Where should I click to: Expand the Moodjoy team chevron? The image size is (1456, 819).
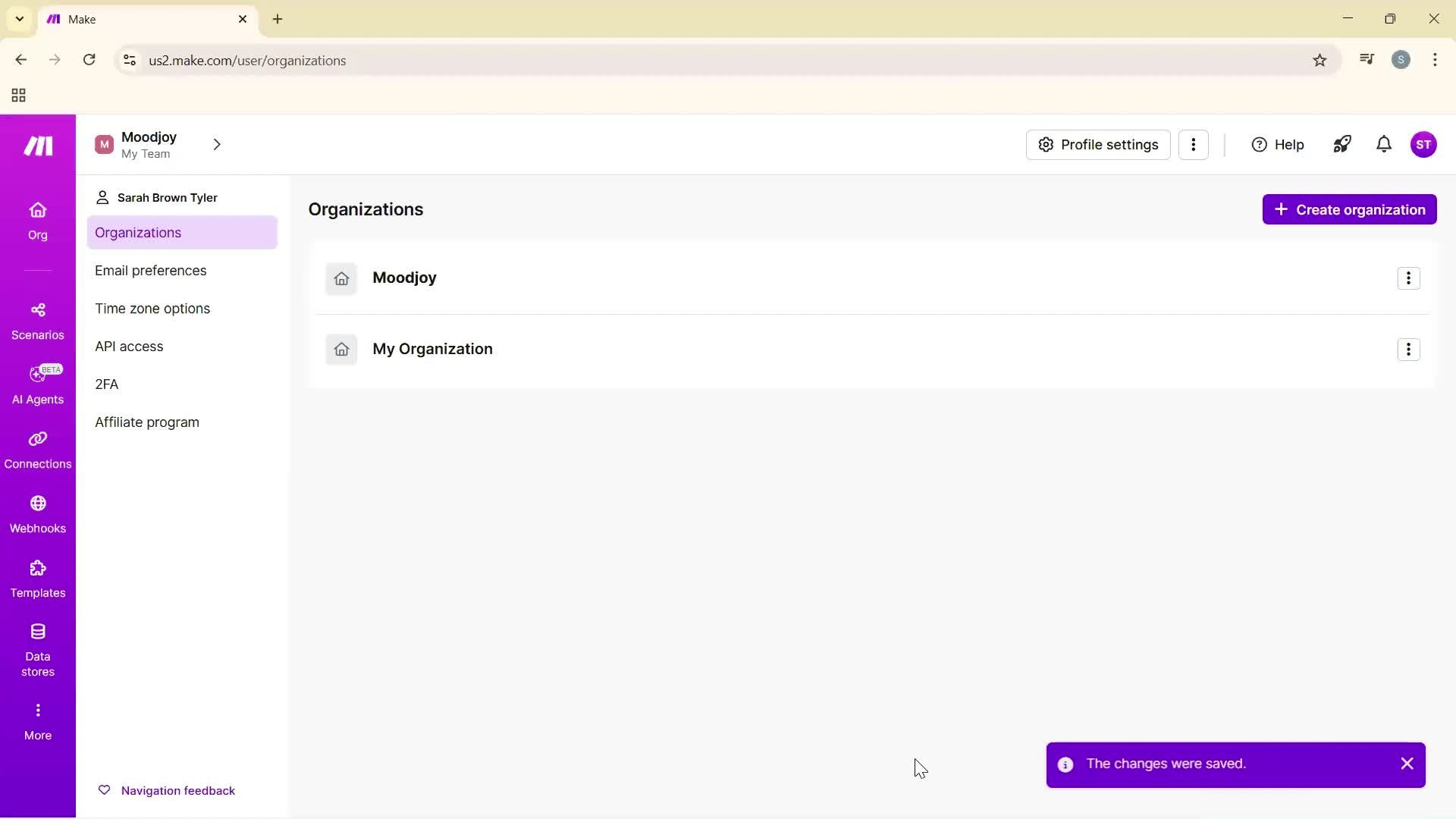click(217, 144)
